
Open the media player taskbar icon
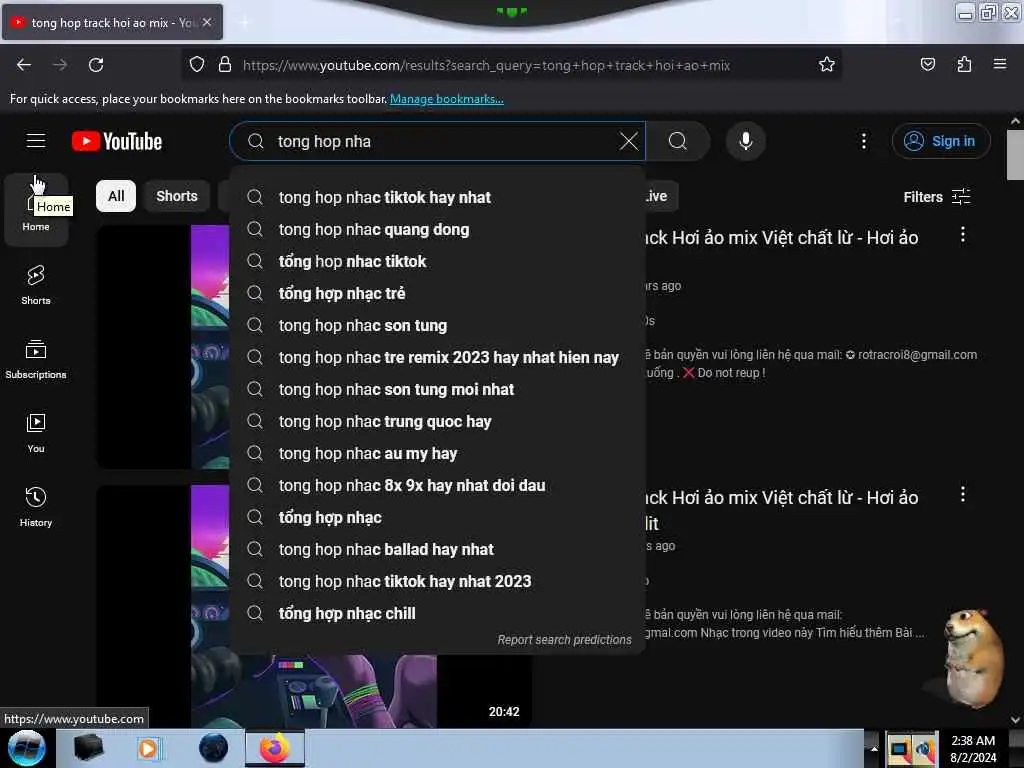coord(148,748)
